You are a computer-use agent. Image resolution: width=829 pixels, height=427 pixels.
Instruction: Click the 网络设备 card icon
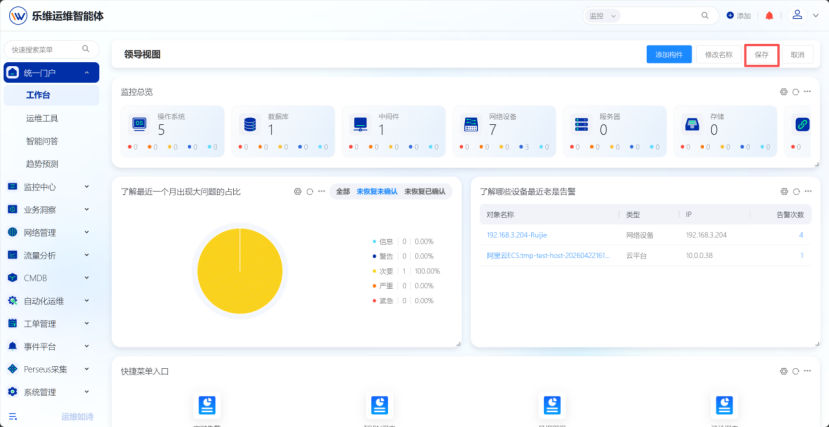pyautogui.click(x=471, y=124)
